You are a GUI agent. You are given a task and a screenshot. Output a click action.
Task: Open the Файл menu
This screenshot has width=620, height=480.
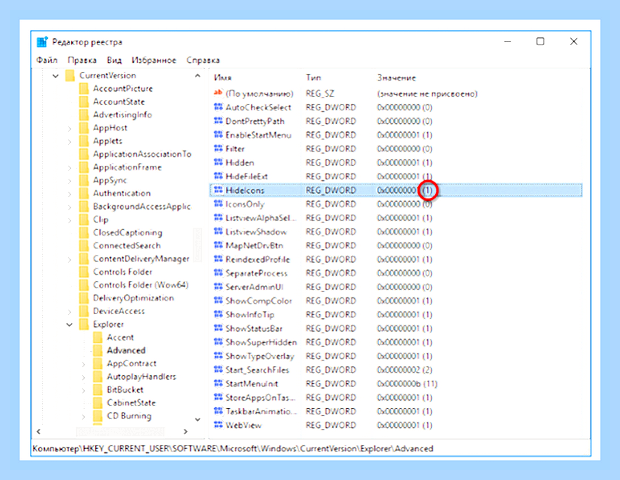[47, 60]
